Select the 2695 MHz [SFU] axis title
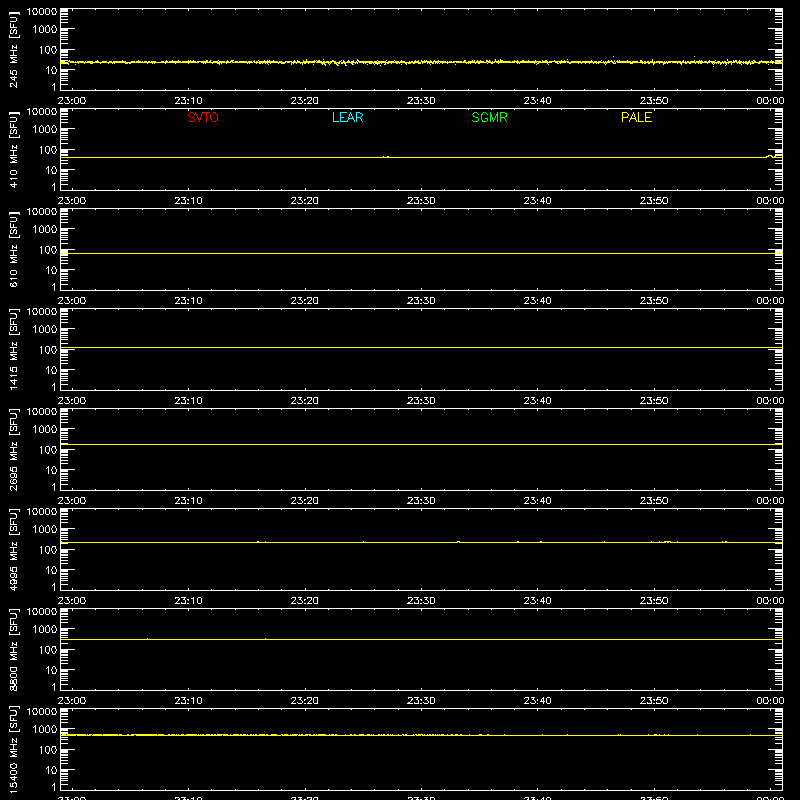Viewport: 800px width, 800px height. pyautogui.click(x=14, y=449)
